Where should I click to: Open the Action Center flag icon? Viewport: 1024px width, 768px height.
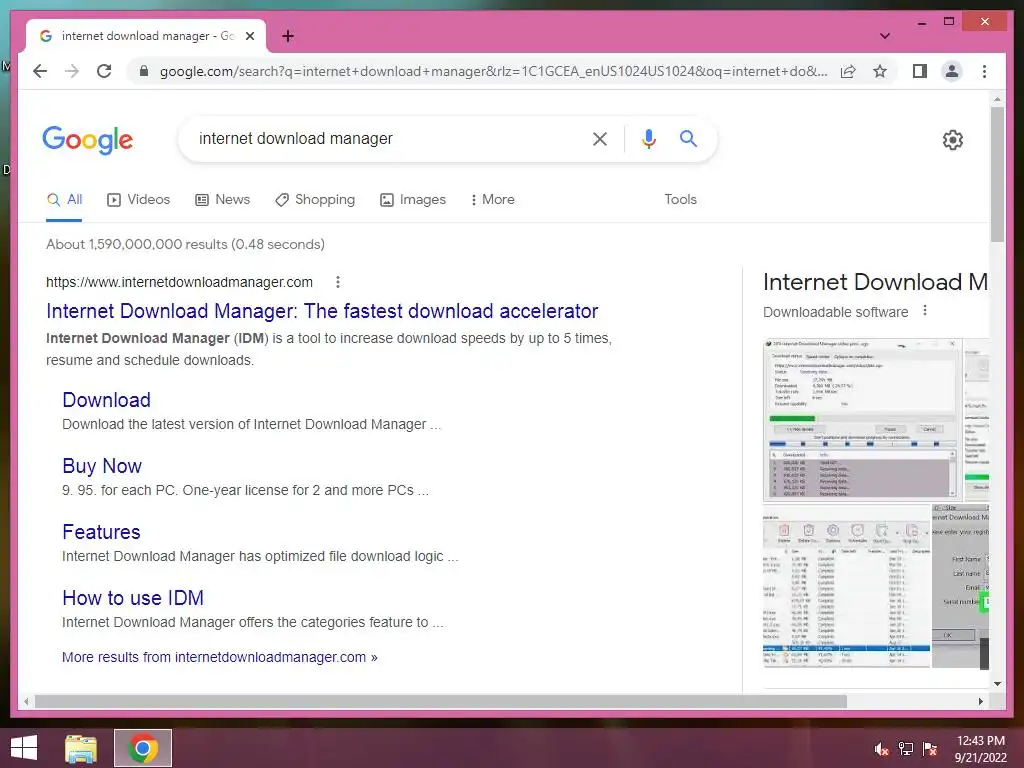click(930, 749)
